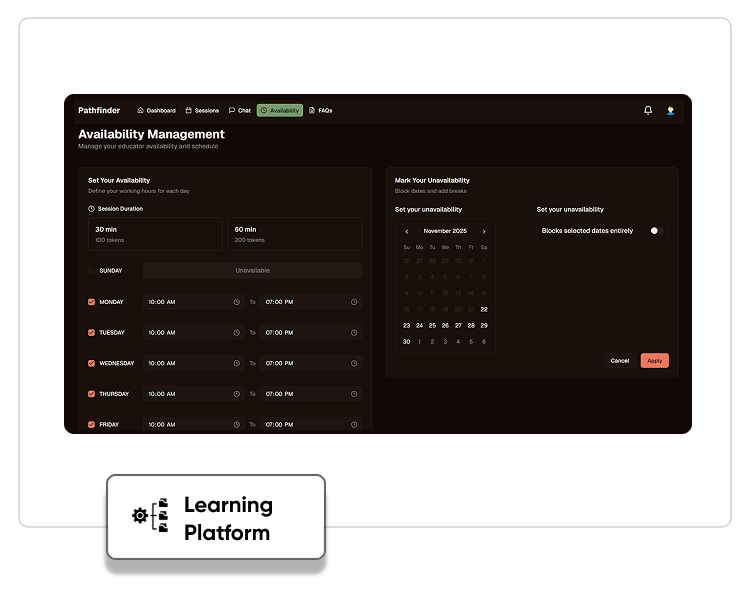Switch to the Sessions tab
The image size is (750, 600).
coord(202,110)
